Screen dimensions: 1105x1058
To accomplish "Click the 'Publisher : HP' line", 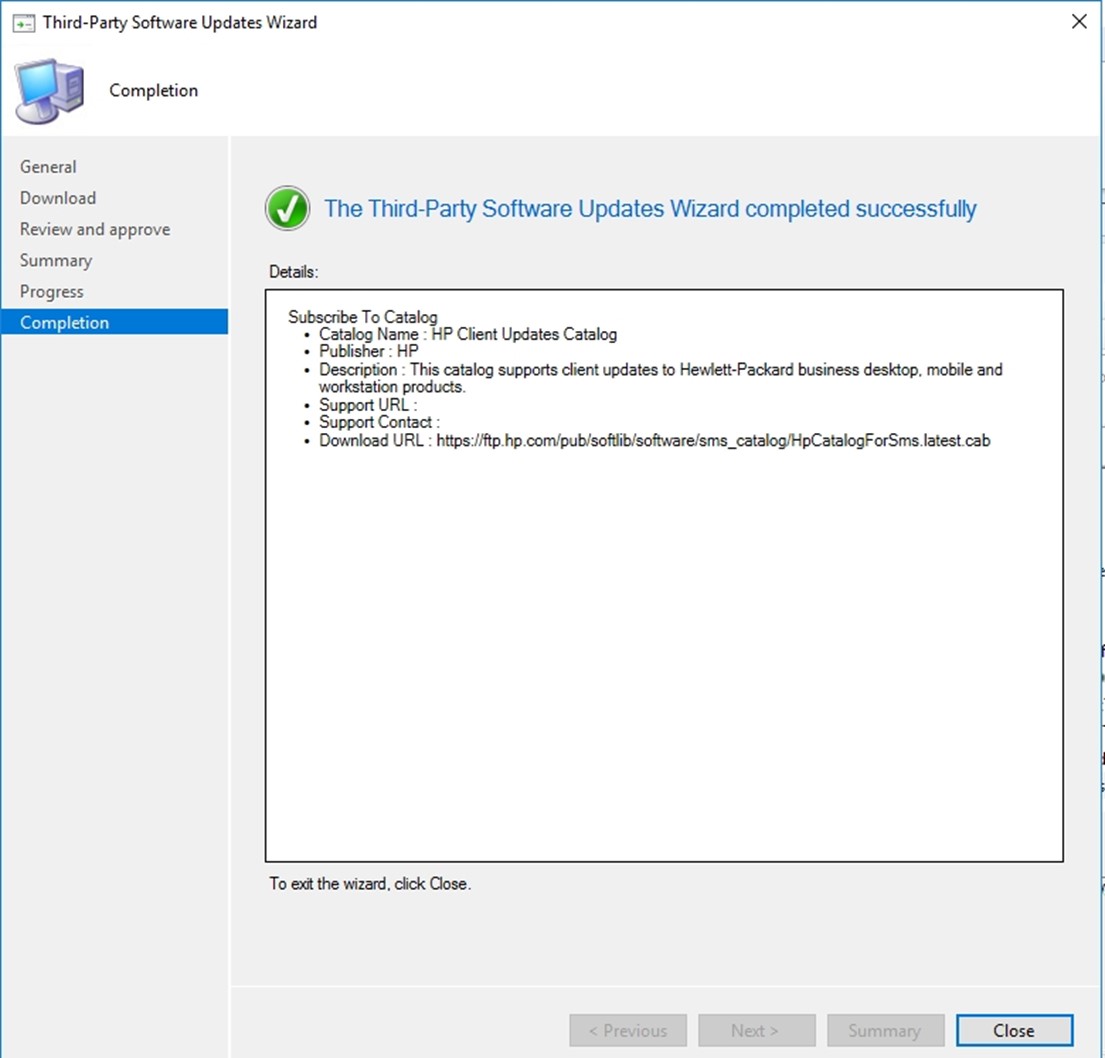I will pyautogui.click(x=369, y=351).
